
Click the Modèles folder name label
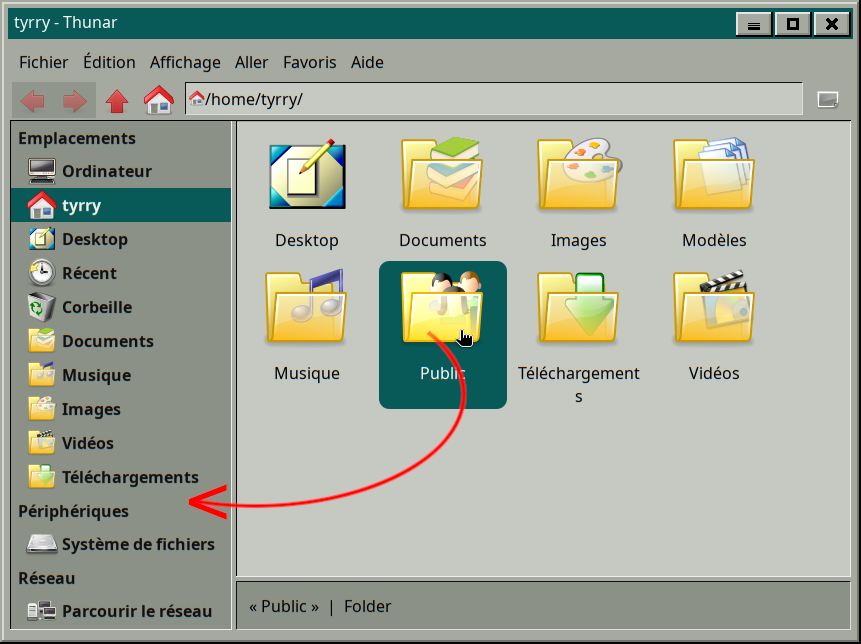tap(714, 240)
